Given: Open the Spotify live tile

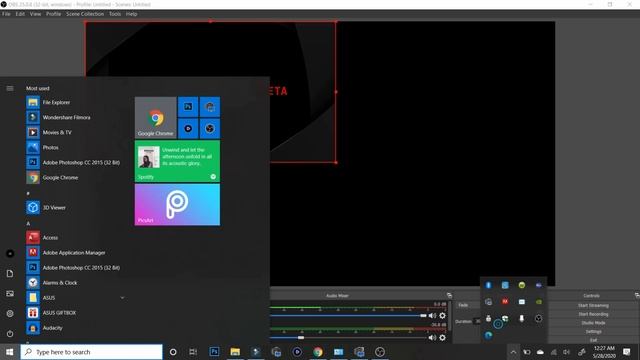Looking at the screenshot, I should (177, 161).
